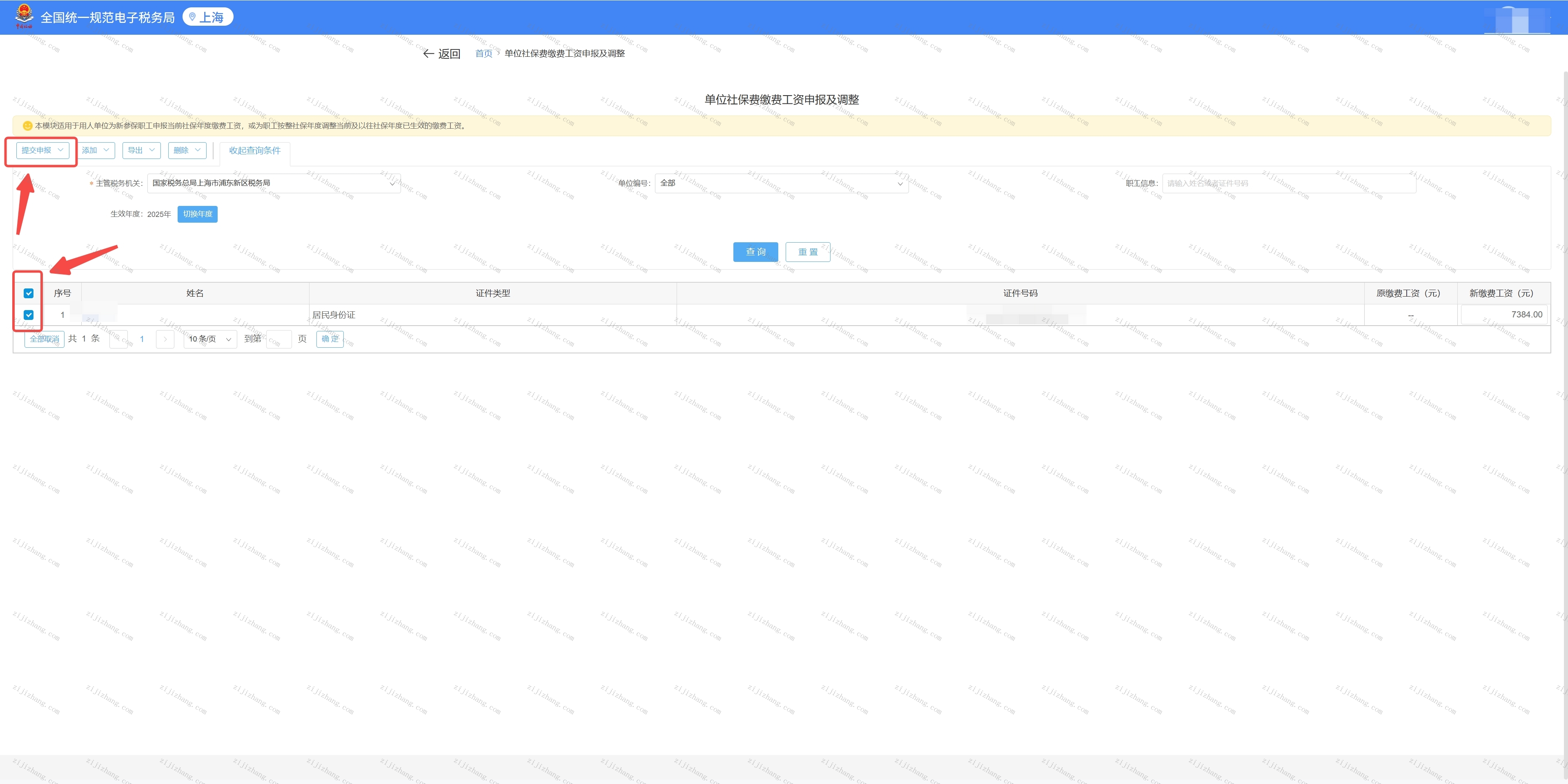Click the 证件号码 column header
The image size is (1568, 784).
click(x=1020, y=294)
